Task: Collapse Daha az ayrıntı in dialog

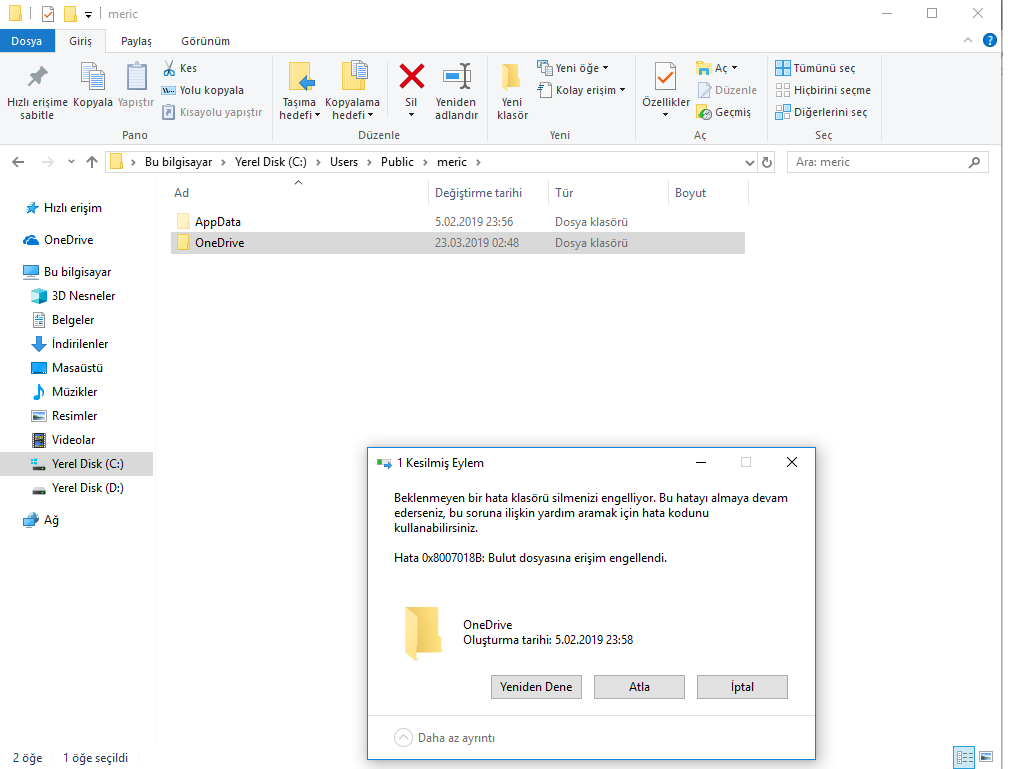Action: click(x=445, y=737)
